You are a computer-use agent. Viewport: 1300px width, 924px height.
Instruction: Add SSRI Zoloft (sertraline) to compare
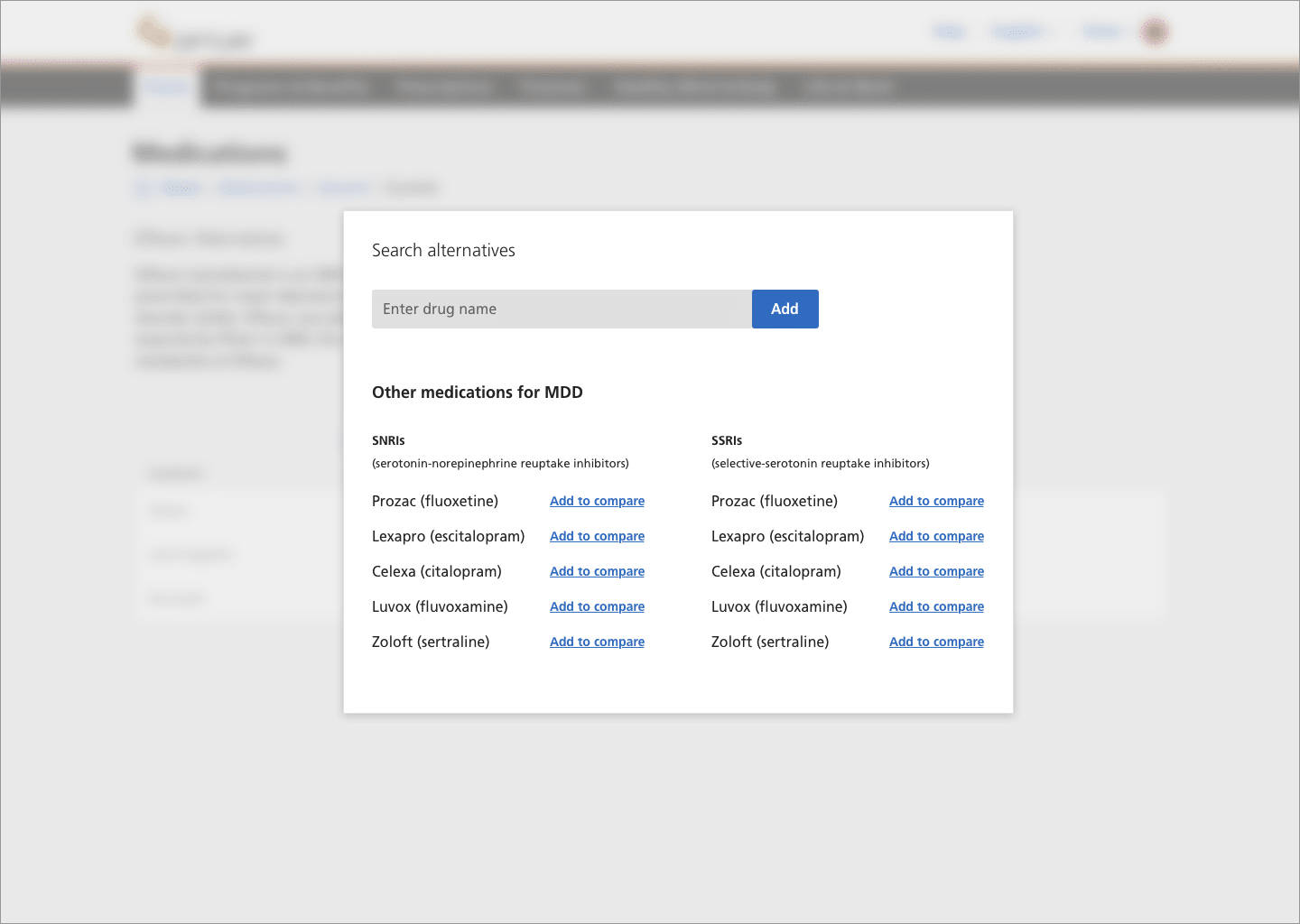[936, 642]
